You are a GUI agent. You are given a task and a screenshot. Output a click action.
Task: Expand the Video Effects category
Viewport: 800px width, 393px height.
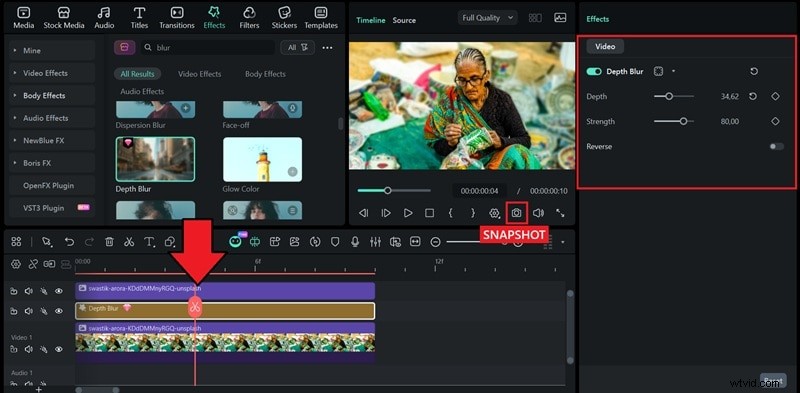(52, 73)
